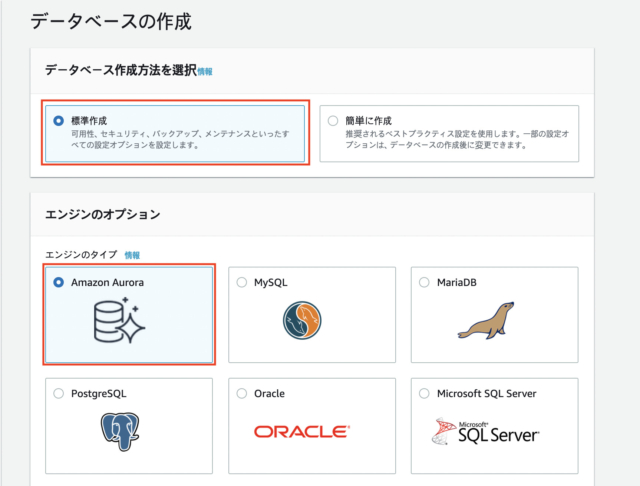Click the データベースの作成 page title
640x486 pixels.
[x=111, y=21]
